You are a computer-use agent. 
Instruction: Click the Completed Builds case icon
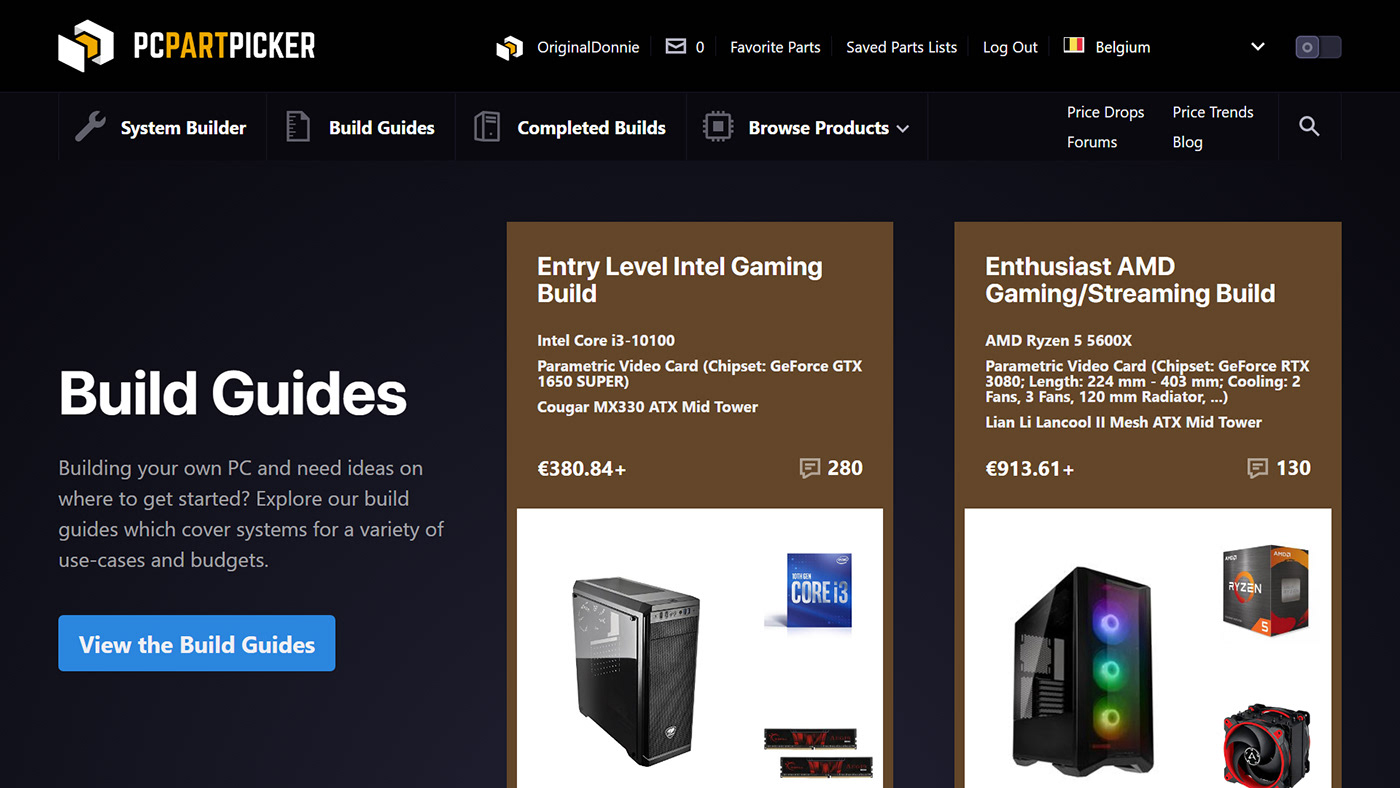487,127
